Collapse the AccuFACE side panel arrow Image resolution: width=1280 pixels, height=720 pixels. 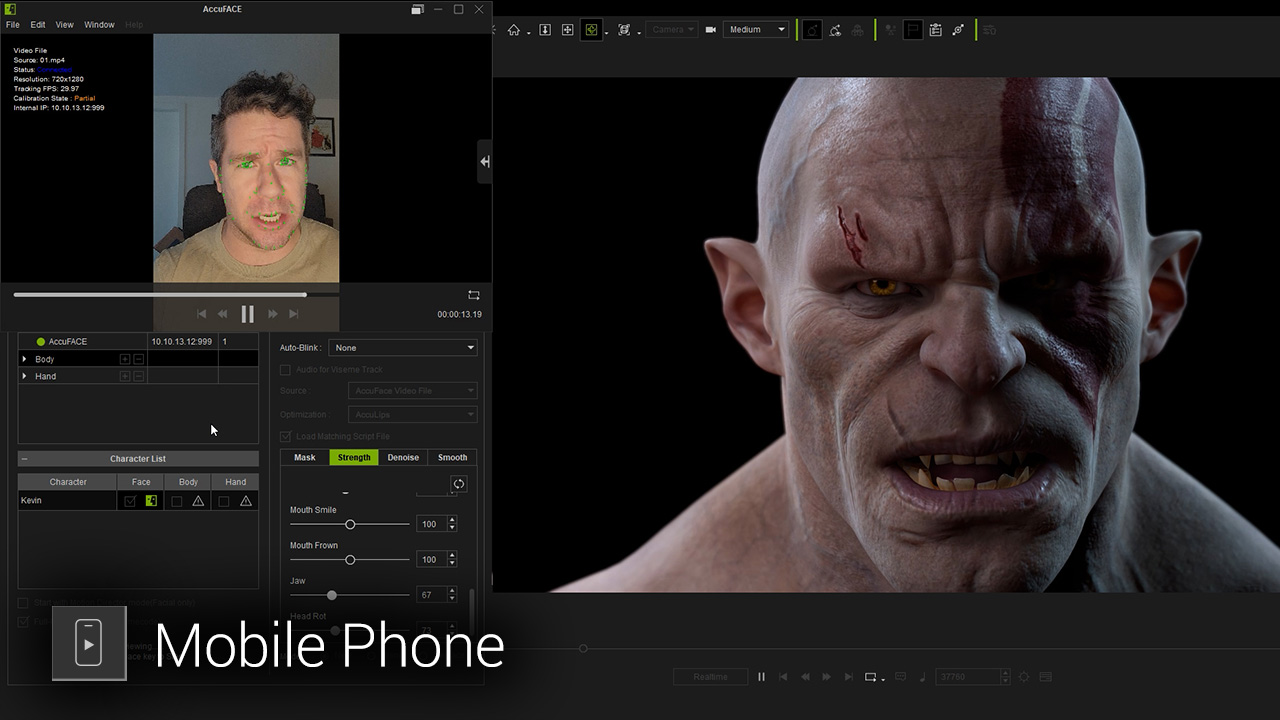pos(485,162)
